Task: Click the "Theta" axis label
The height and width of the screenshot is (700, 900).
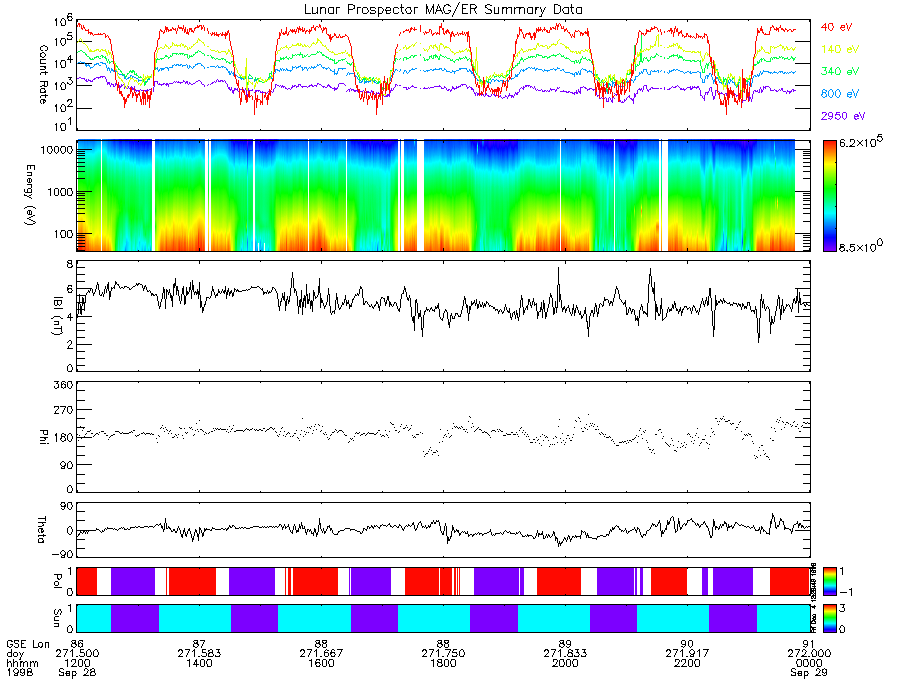Action: click(x=41, y=530)
